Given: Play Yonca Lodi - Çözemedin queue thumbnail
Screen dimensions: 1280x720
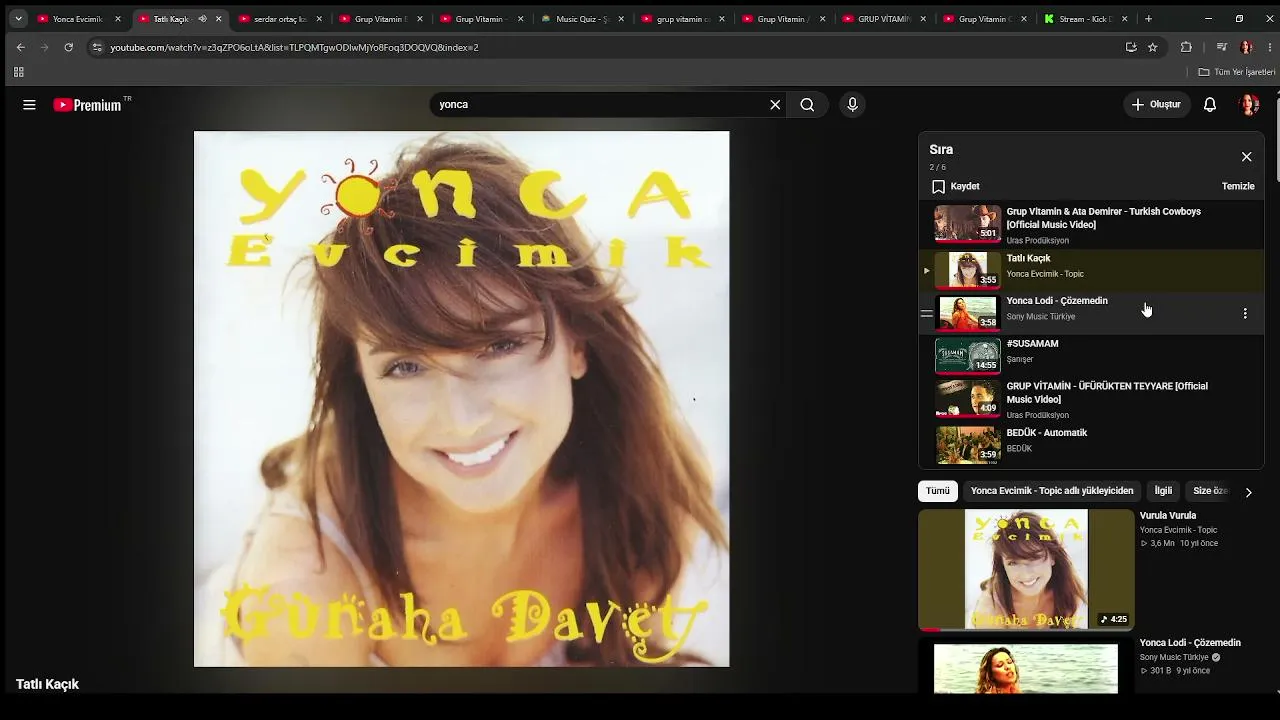Looking at the screenshot, I should 968,313.
